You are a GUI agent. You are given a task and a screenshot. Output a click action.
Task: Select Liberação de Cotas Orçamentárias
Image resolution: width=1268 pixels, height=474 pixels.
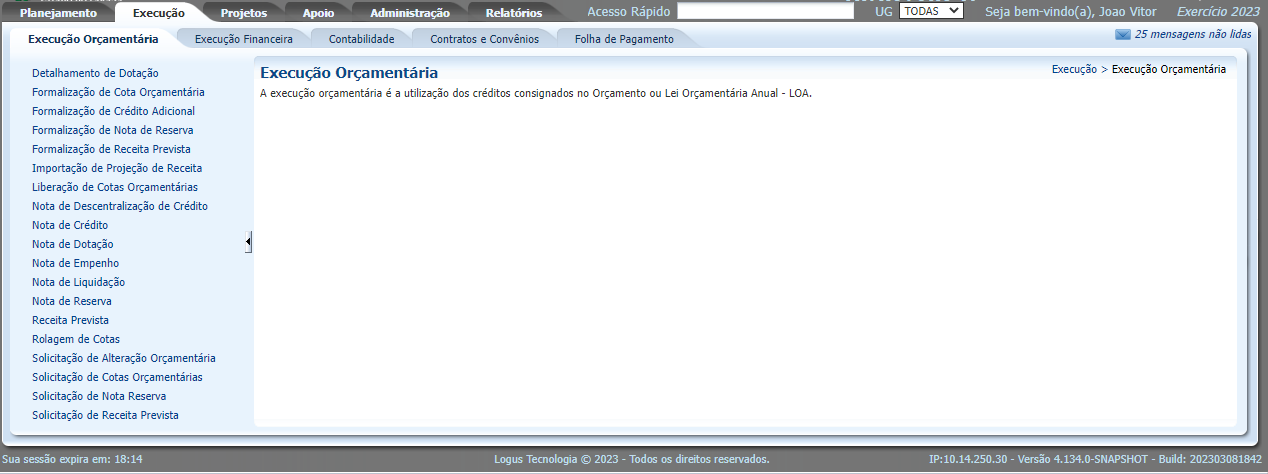(x=114, y=187)
